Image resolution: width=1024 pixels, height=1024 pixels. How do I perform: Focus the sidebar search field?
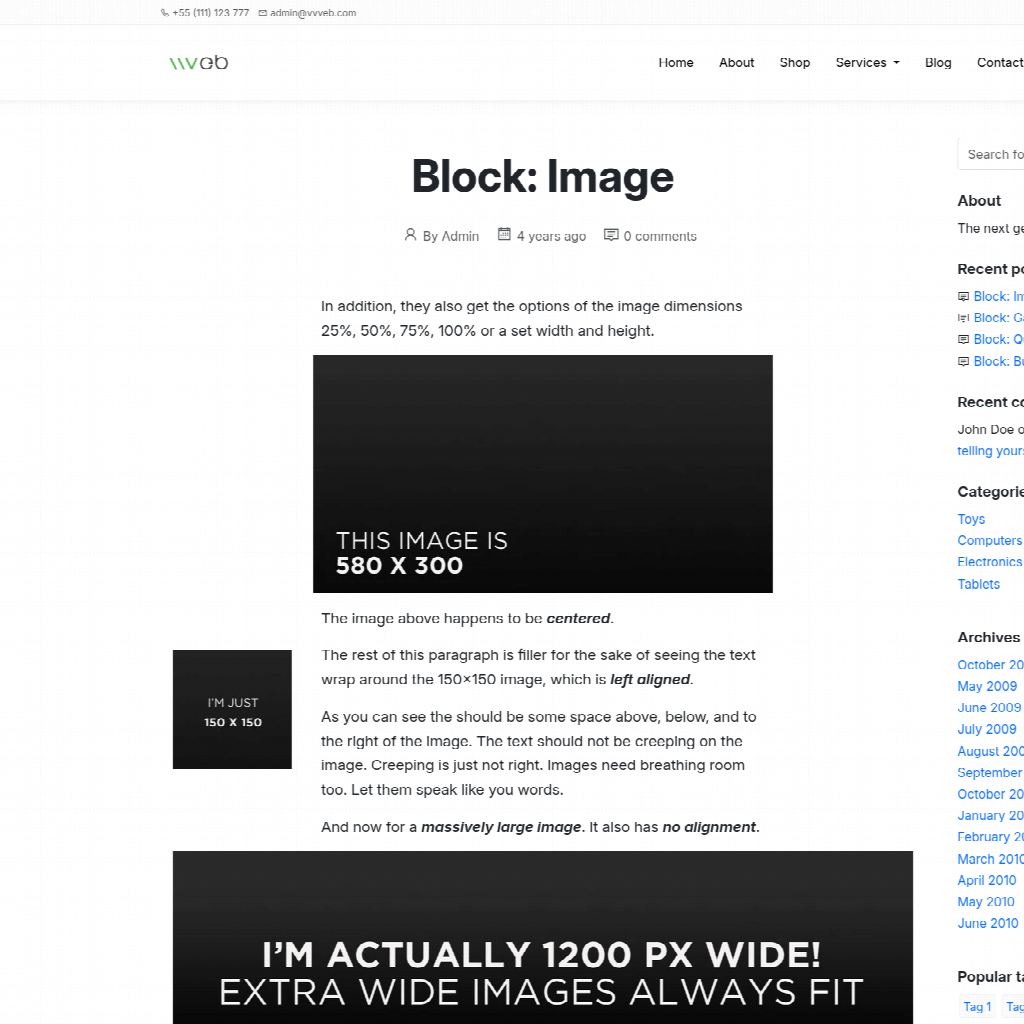point(992,154)
